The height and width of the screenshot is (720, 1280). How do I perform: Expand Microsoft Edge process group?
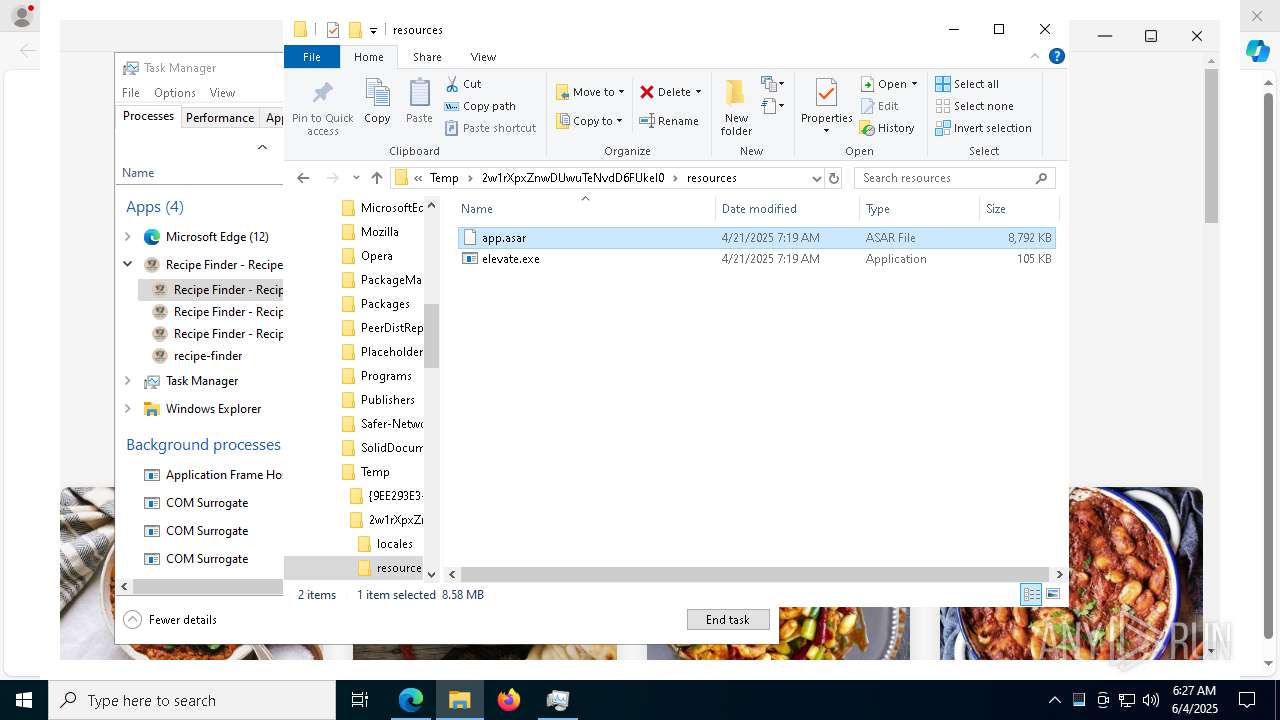(127, 237)
